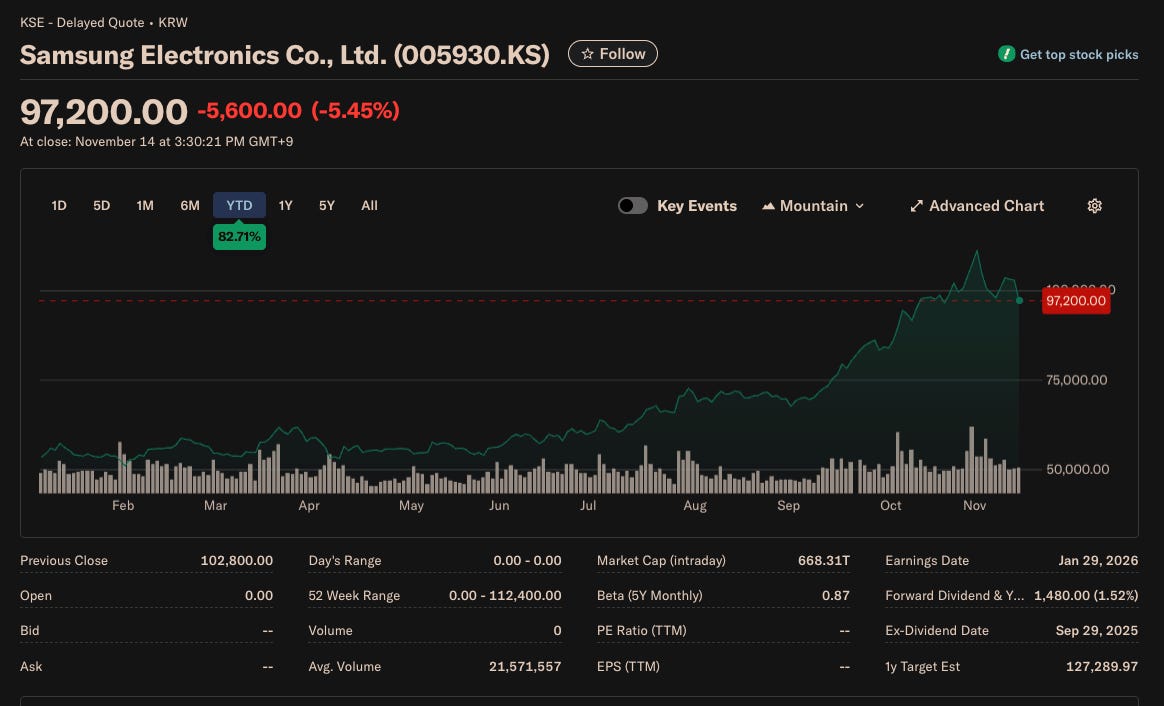Select the 5D time range tab
This screenshot has height=706, width=1164.
(101, 206)
